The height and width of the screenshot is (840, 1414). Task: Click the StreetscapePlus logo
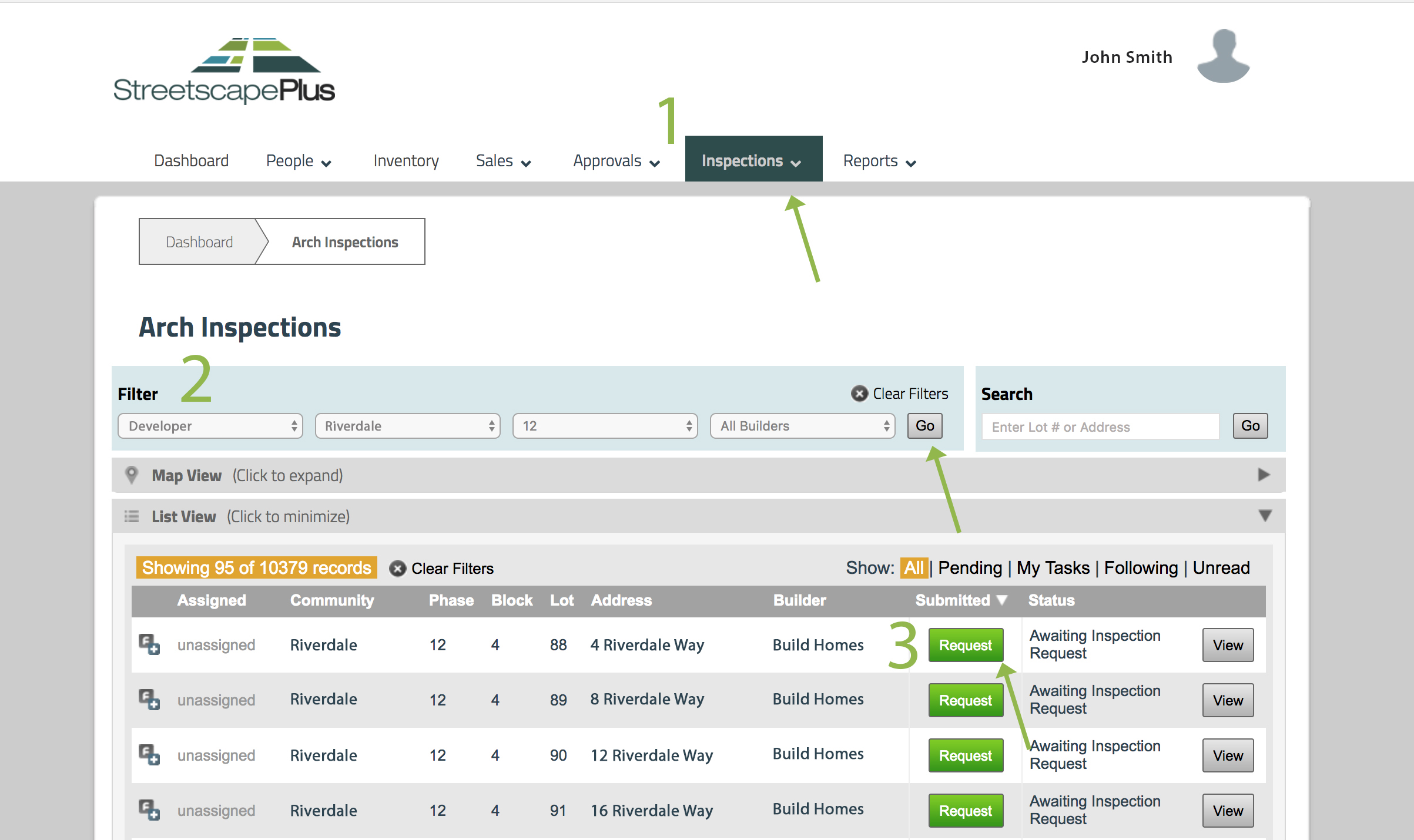pos(224,71)
